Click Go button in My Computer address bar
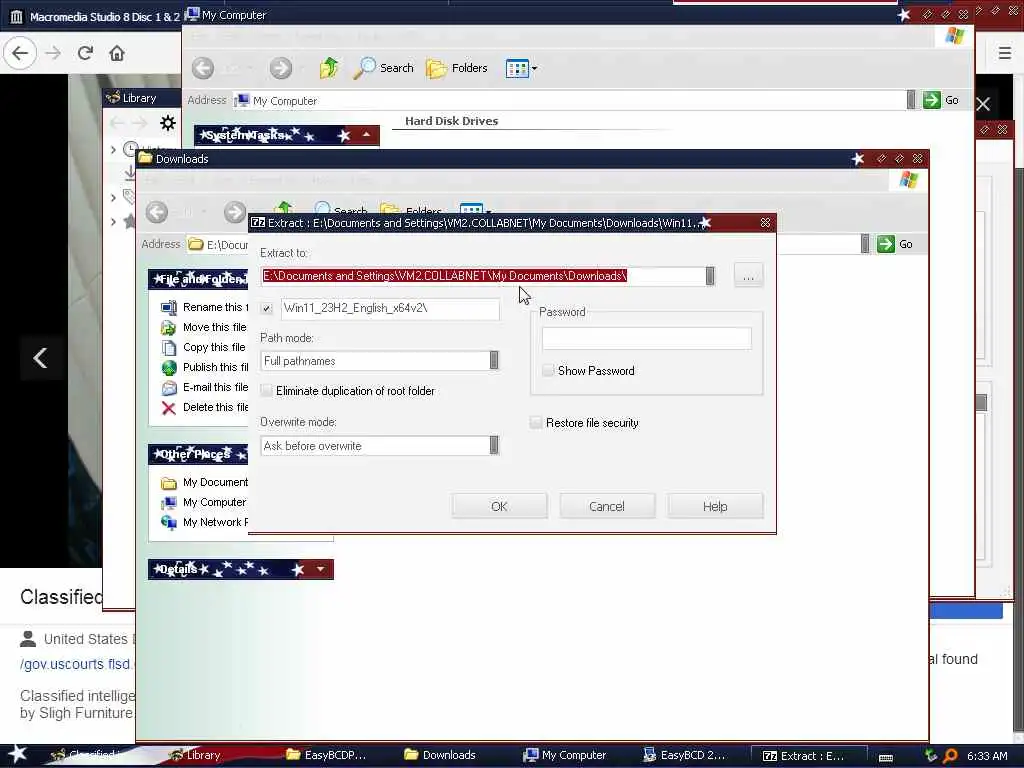Image resolution: width=1024 pixels, height=768 pixels. (941, 100)
